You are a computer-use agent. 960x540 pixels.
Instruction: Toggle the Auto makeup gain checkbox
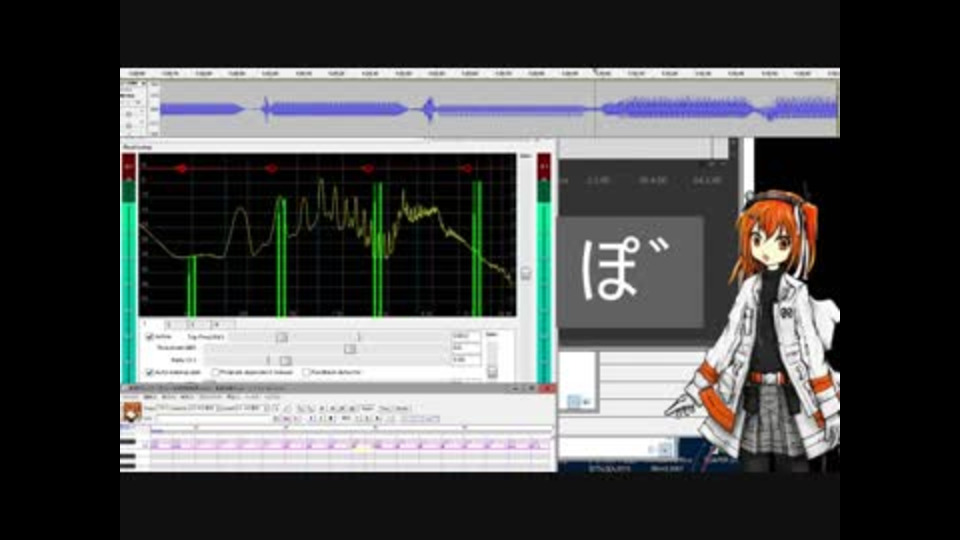point(149,372)
